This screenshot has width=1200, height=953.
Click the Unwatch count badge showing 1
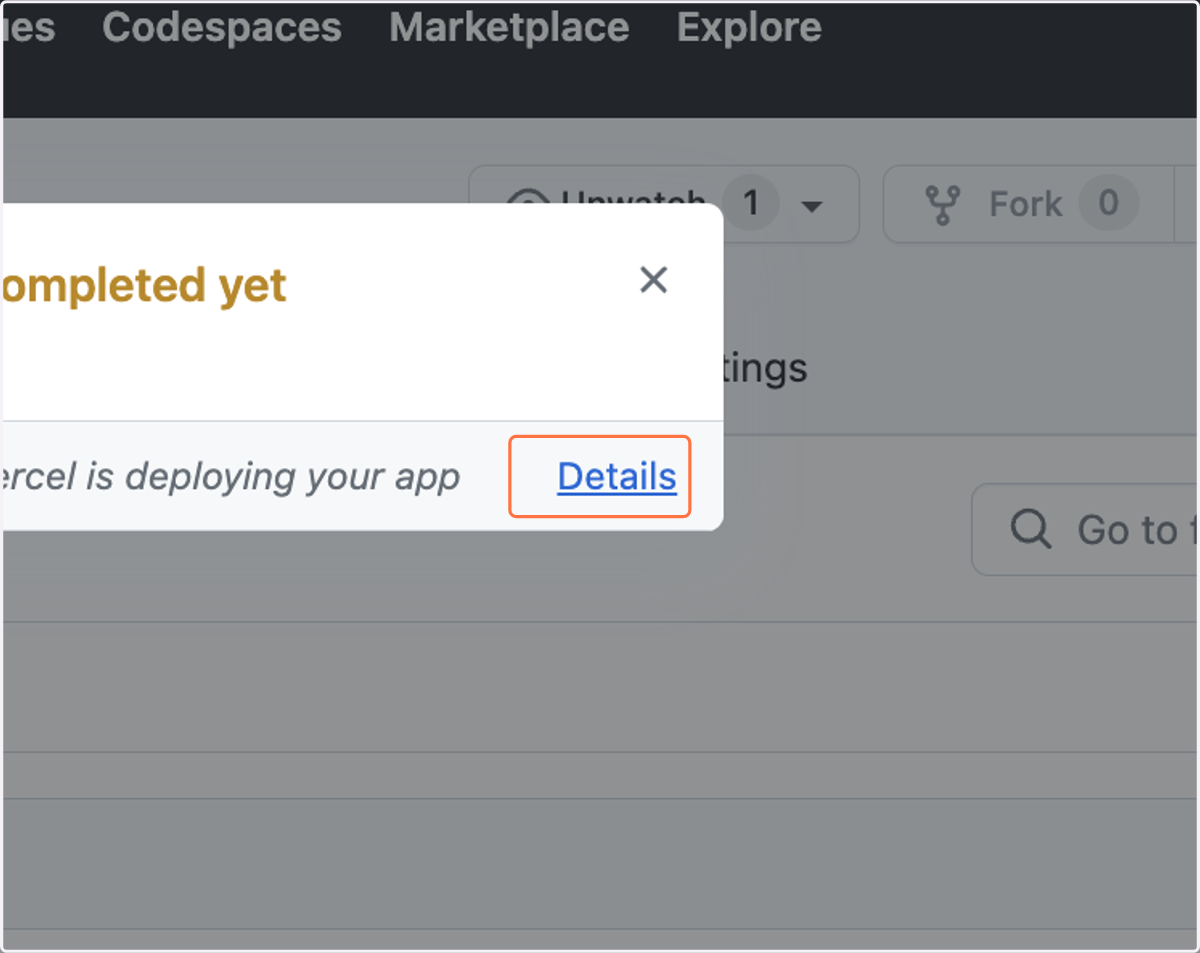coord(751,204)
